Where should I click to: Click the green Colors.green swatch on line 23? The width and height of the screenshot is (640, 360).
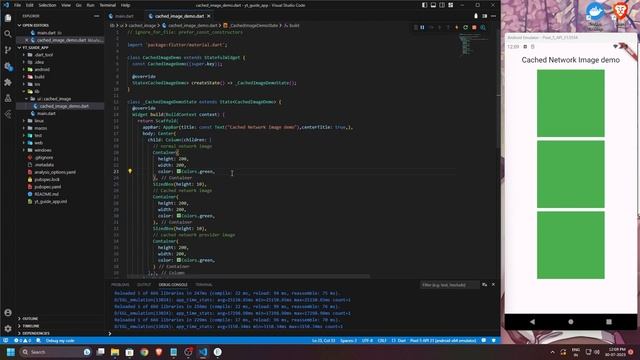pos(179,171)
